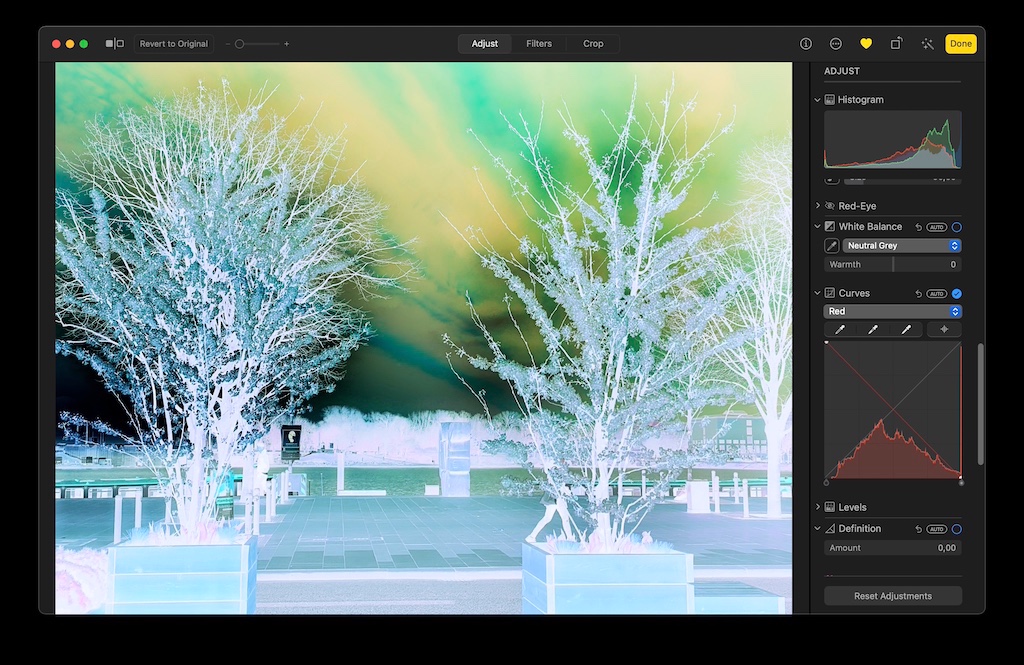Click the Curves add point crosshair button
Viewport: 1024px width, 665px height.
pos(944,330)
